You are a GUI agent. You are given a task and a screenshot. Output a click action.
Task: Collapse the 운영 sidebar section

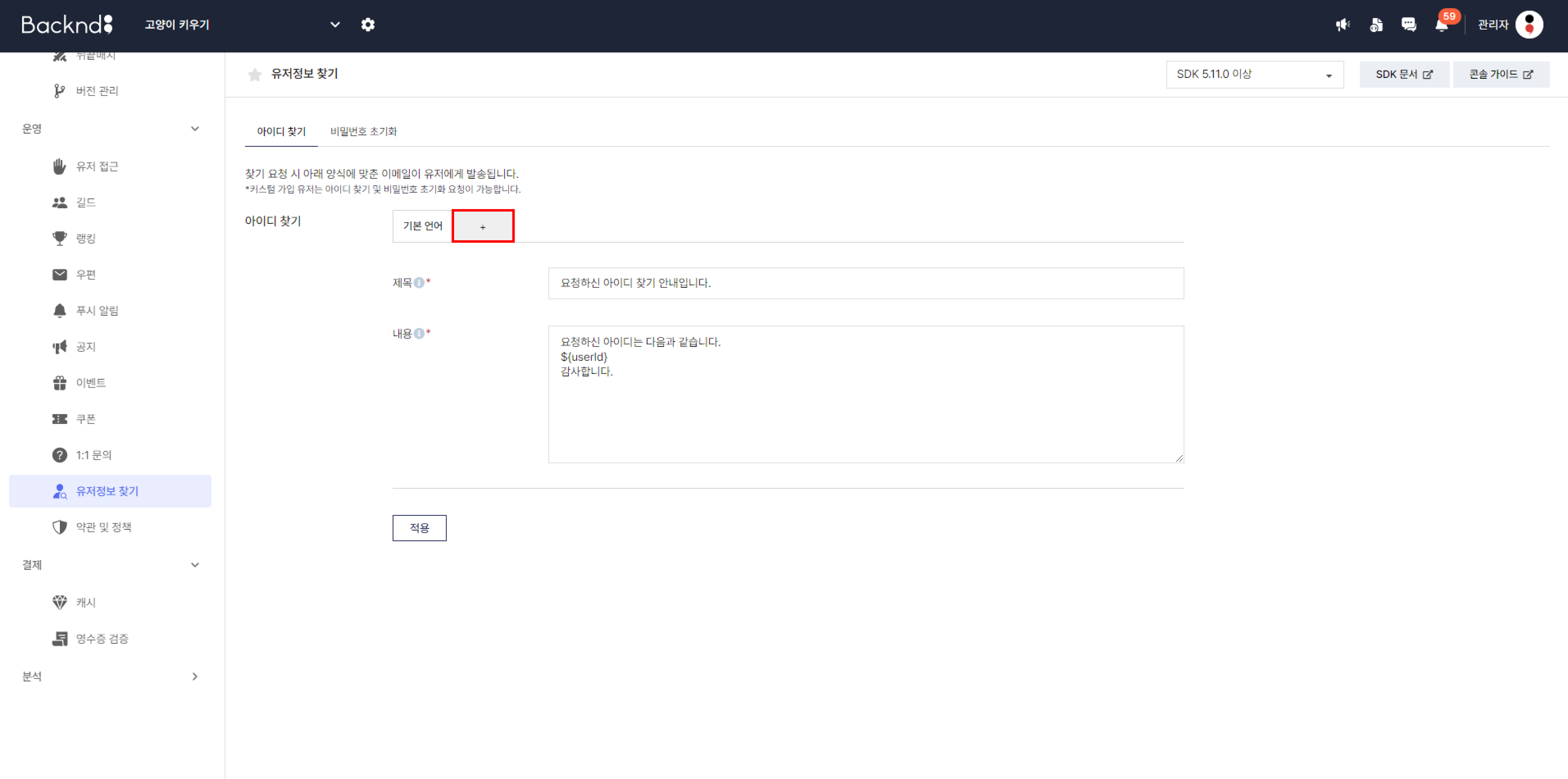pyautogui.click(x=195, y=129)
